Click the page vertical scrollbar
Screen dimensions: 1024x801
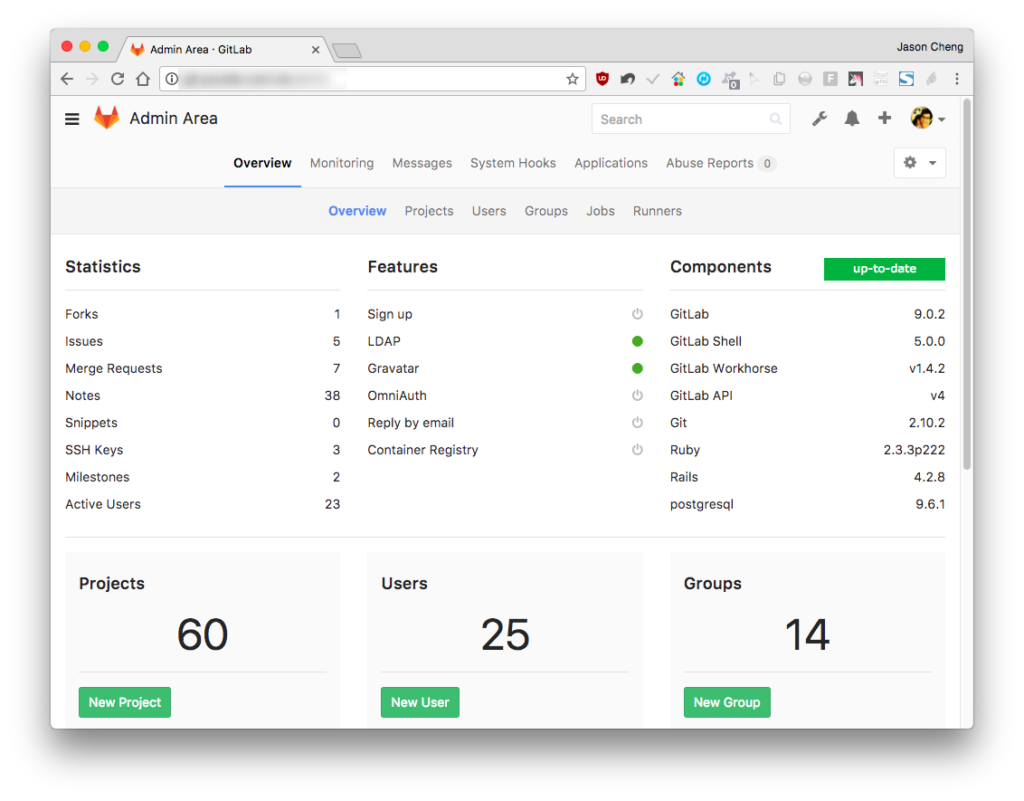[967, 284]
